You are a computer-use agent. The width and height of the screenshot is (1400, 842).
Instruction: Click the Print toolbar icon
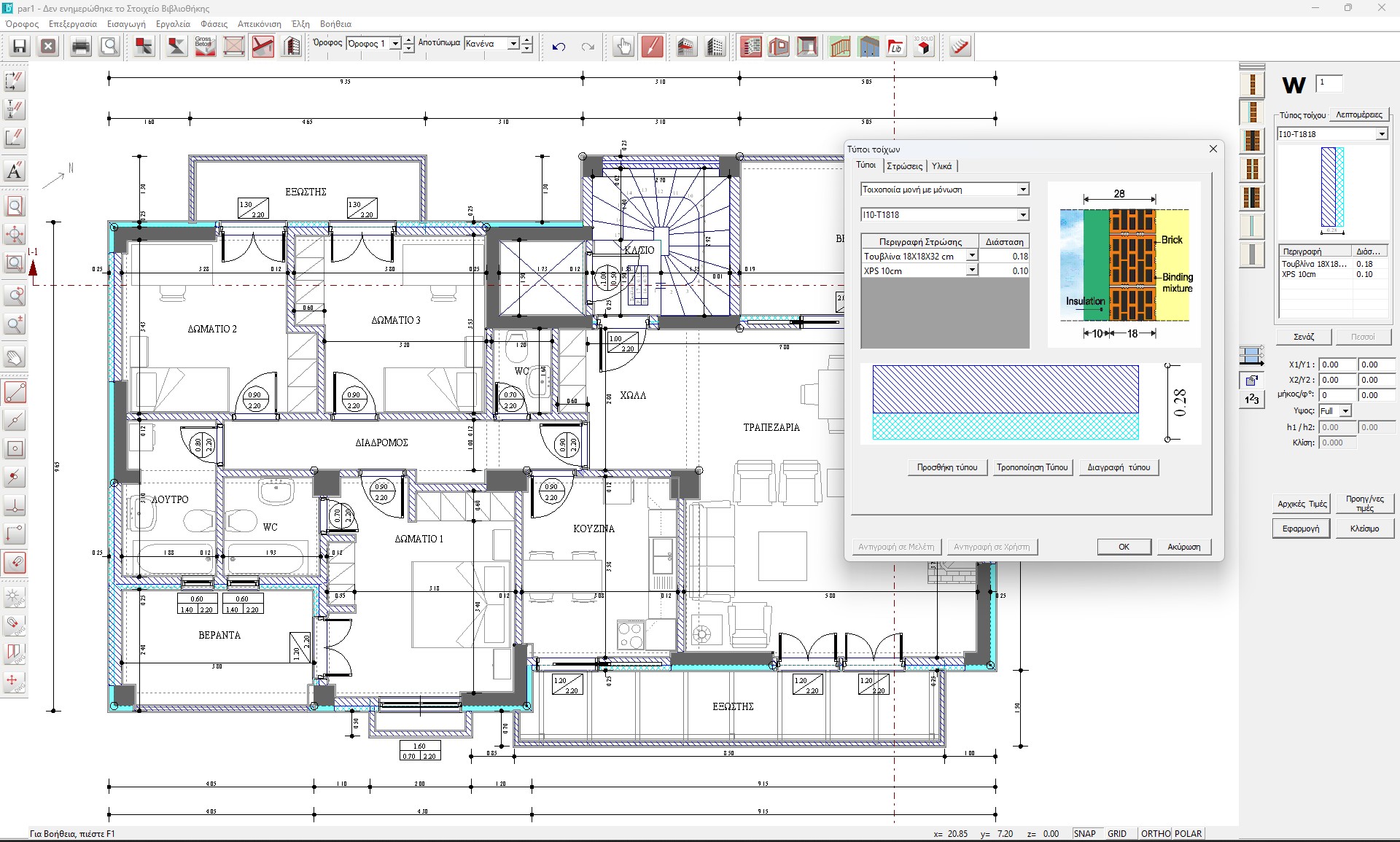[x=81, y=47]
